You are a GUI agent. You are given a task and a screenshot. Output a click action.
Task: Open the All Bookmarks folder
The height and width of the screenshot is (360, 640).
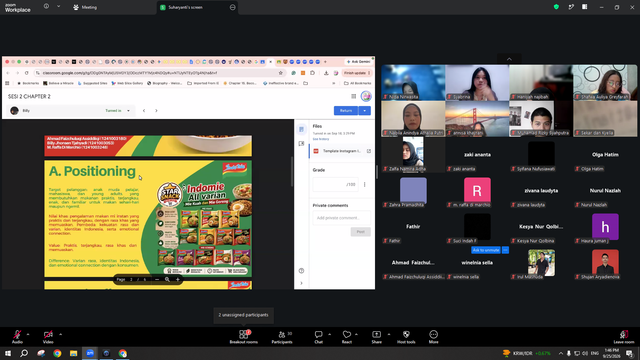pos(357,83)
